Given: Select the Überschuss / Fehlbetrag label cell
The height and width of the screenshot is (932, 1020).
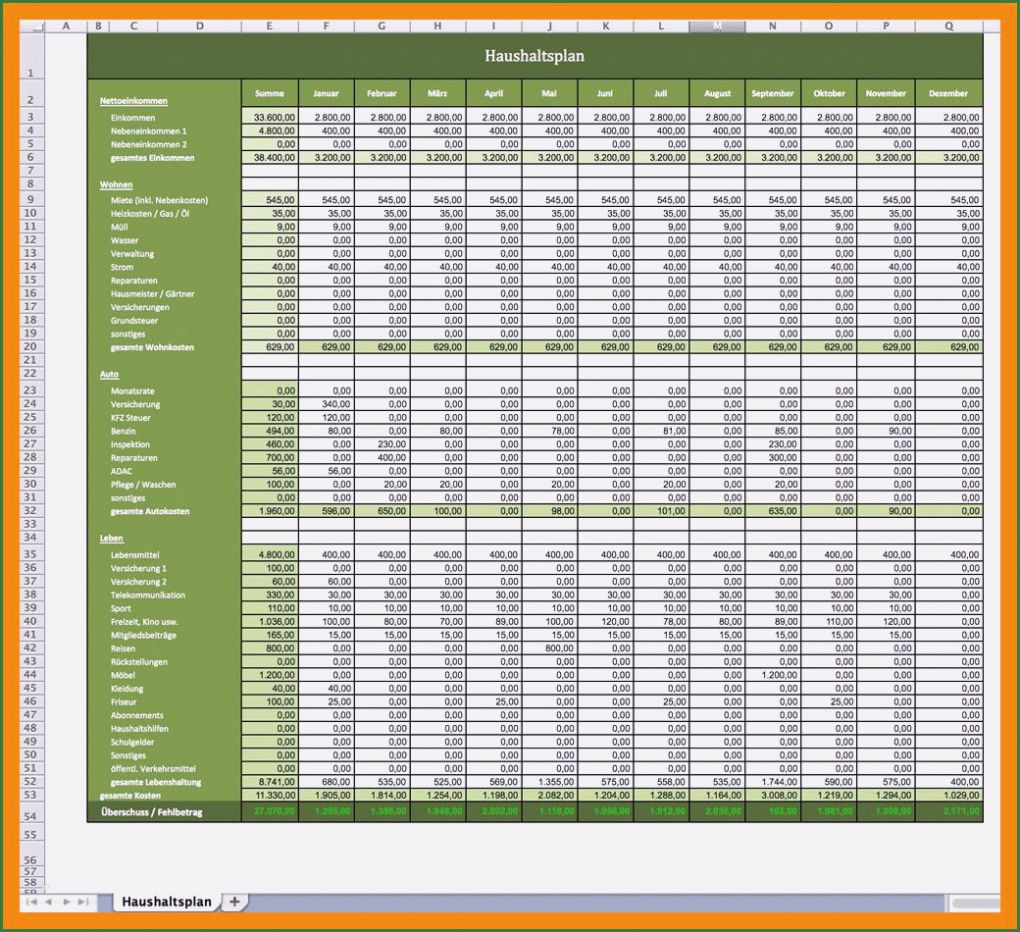Looking at the screenshot, I should point(151,812).
